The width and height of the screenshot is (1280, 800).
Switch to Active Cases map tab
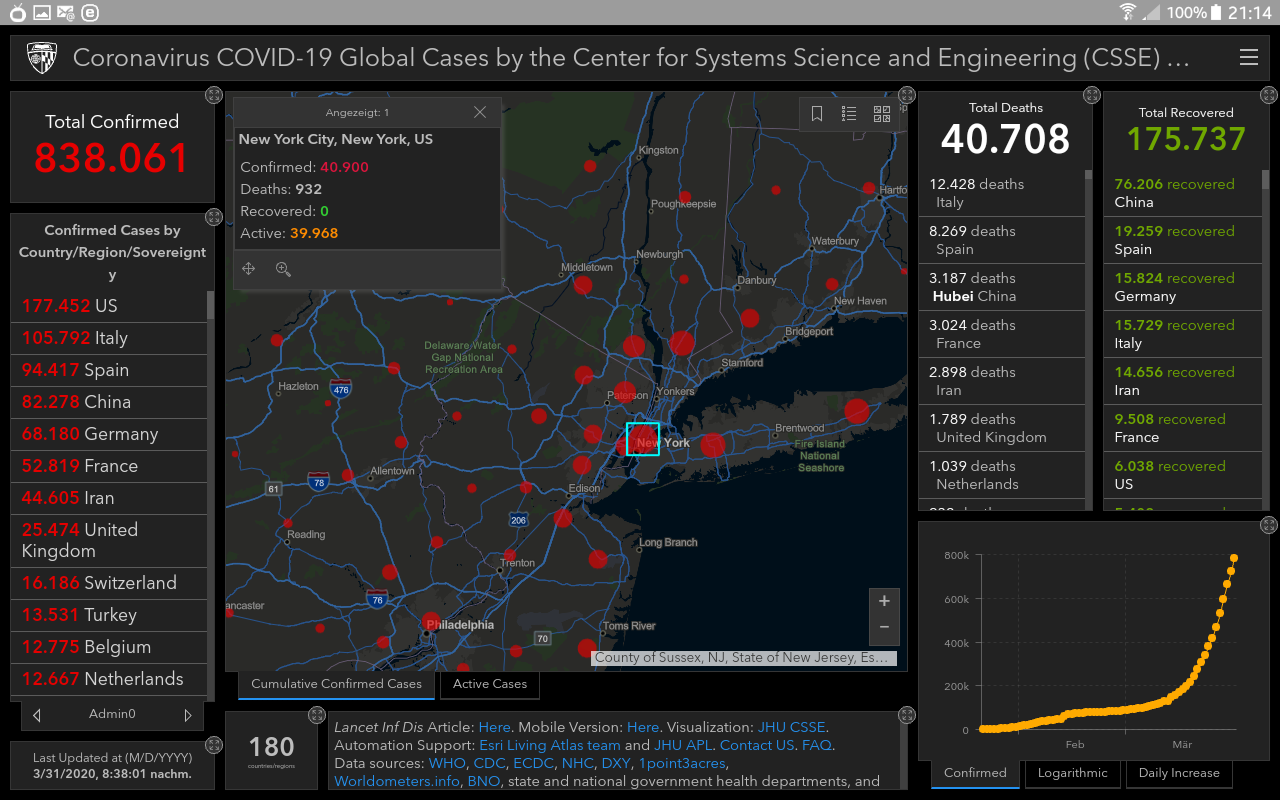pos(490,684)
